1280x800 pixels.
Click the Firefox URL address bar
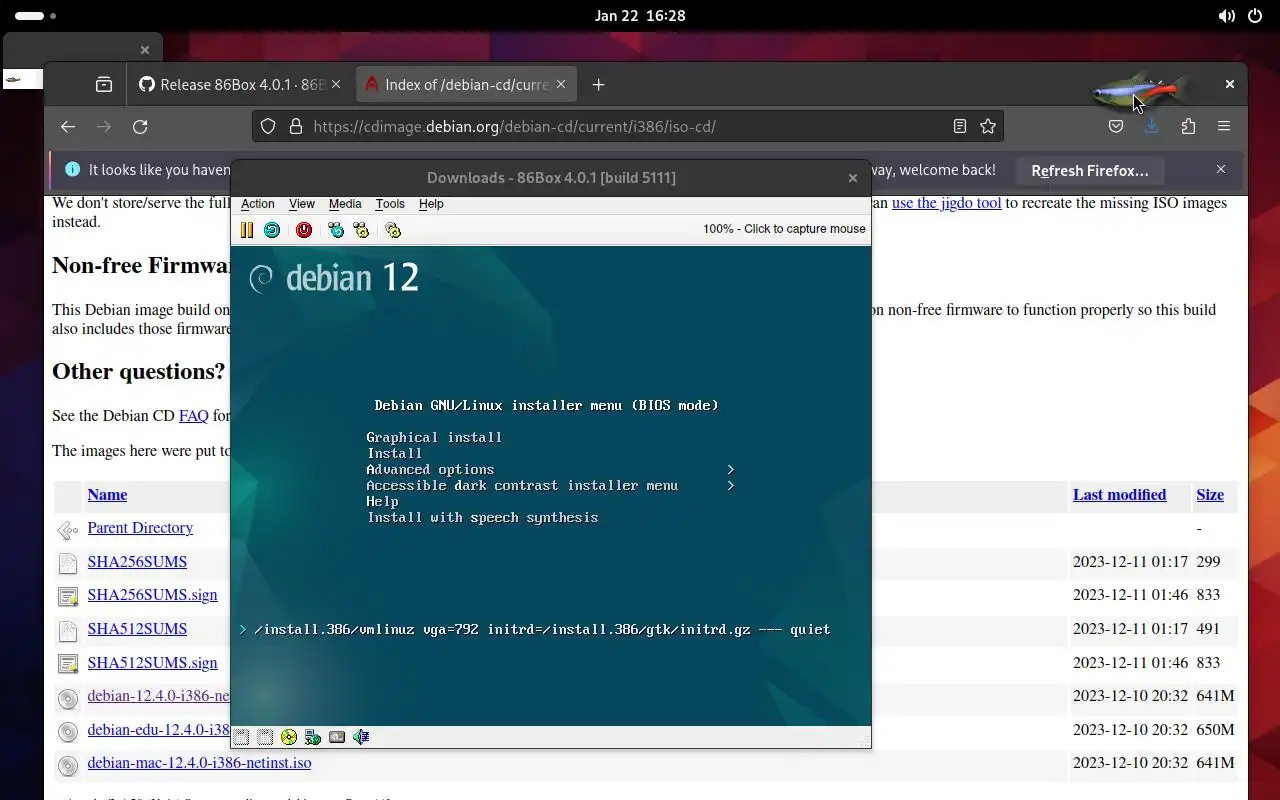tap(628, 126)
